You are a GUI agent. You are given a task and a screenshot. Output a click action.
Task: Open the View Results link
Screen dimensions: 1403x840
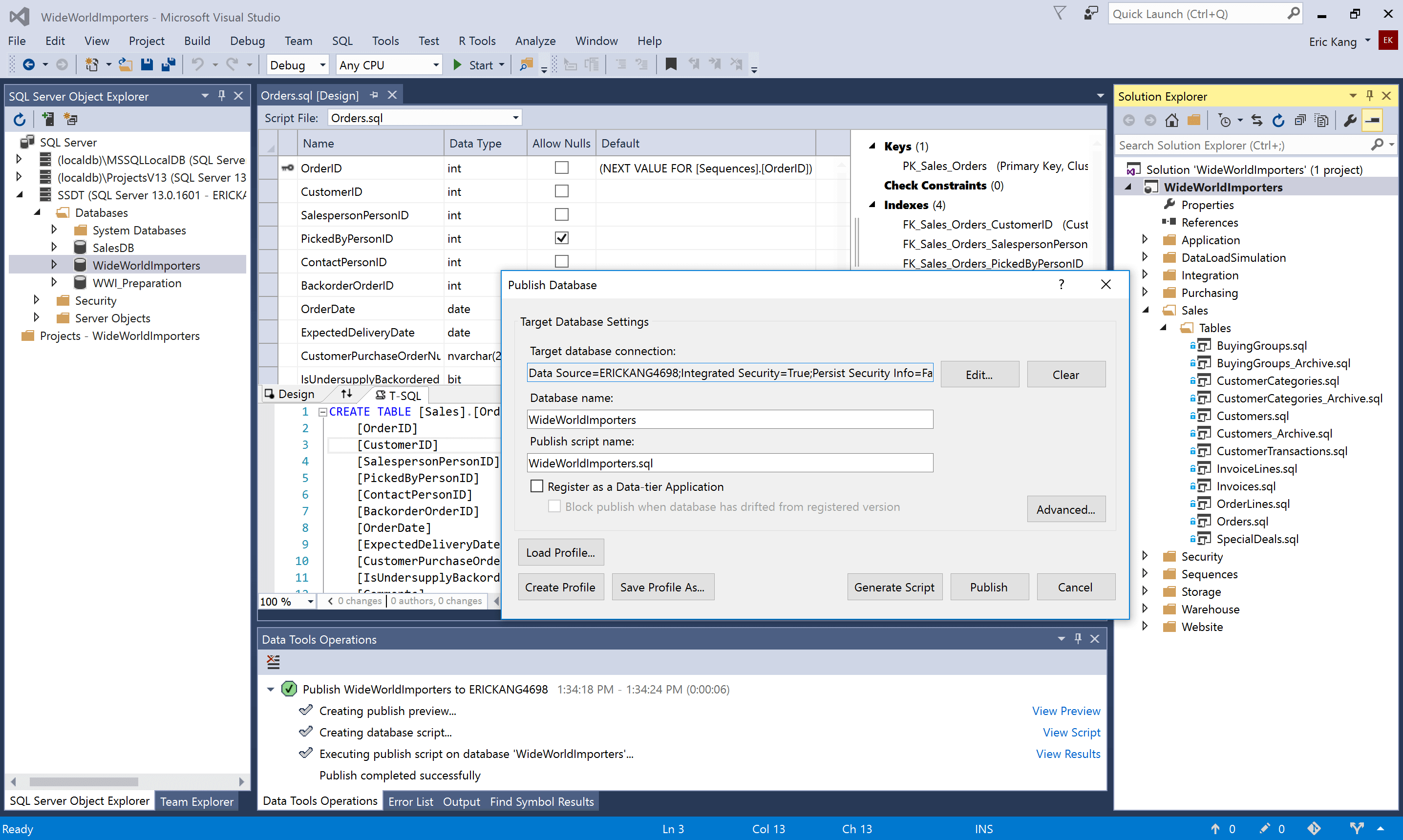pos(1068,754)
